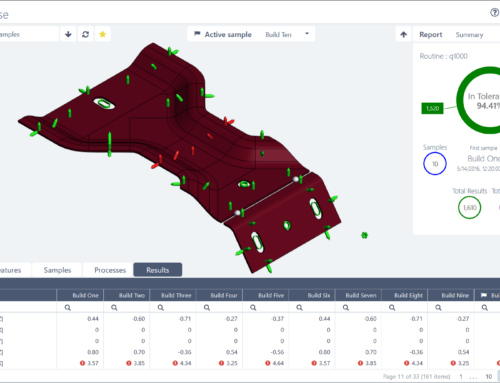Sort by the Build Five column header
This screenshot has width=500, height=383.
pyautogui.click(x=266, y=295)
